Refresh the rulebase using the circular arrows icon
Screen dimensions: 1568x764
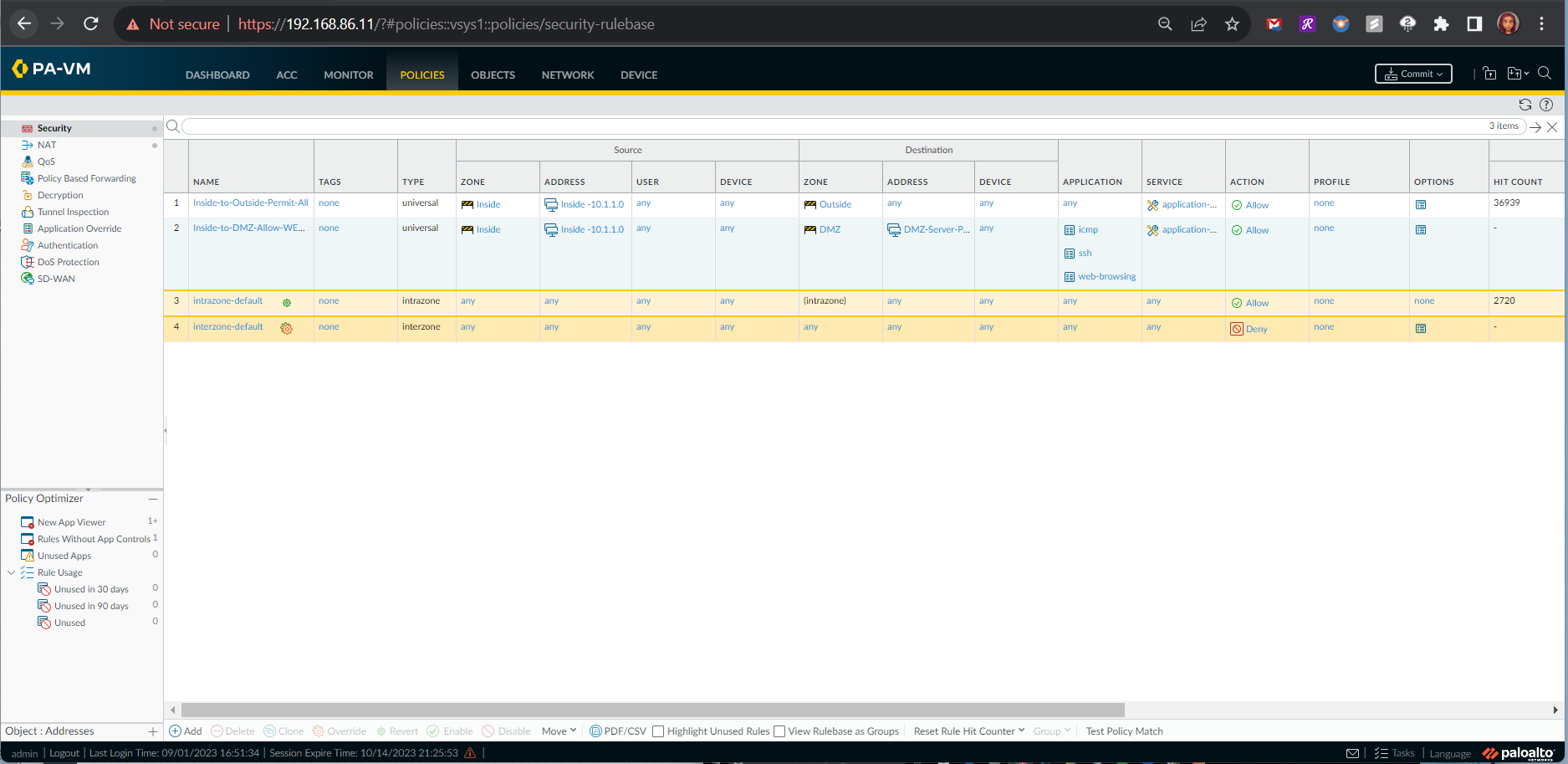pos(1525,105)
